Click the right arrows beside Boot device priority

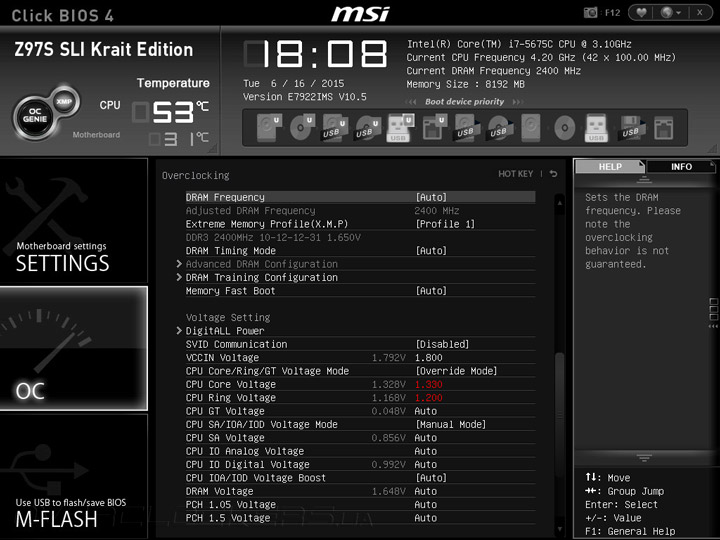coord(518,101)
